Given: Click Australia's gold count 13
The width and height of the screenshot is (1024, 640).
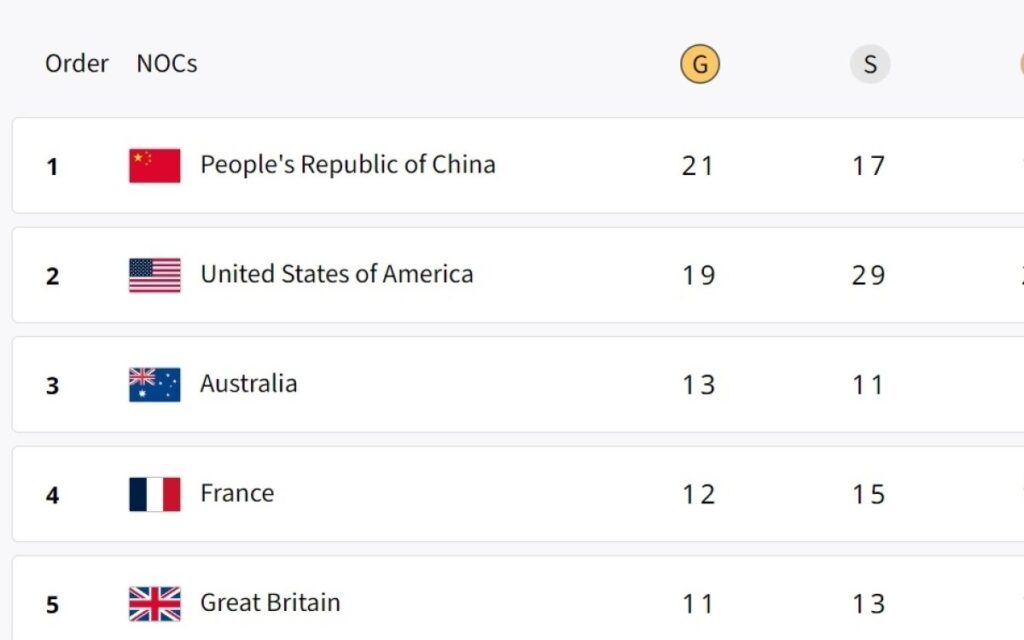Looking at the screenshot, I should pos(698,385).
